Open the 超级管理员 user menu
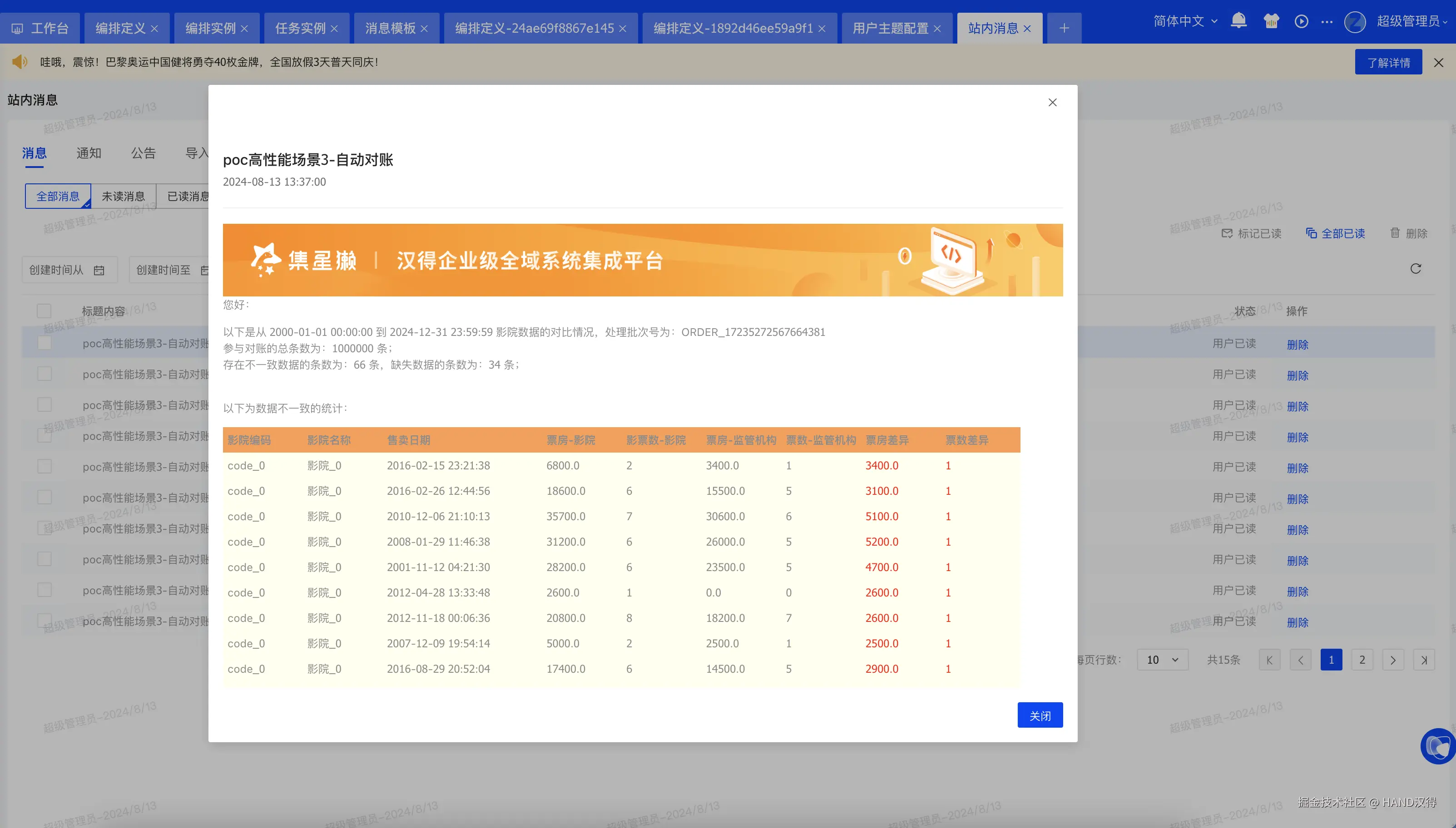This screenshot has height=828, width=1456. (x=1411, y=21)
